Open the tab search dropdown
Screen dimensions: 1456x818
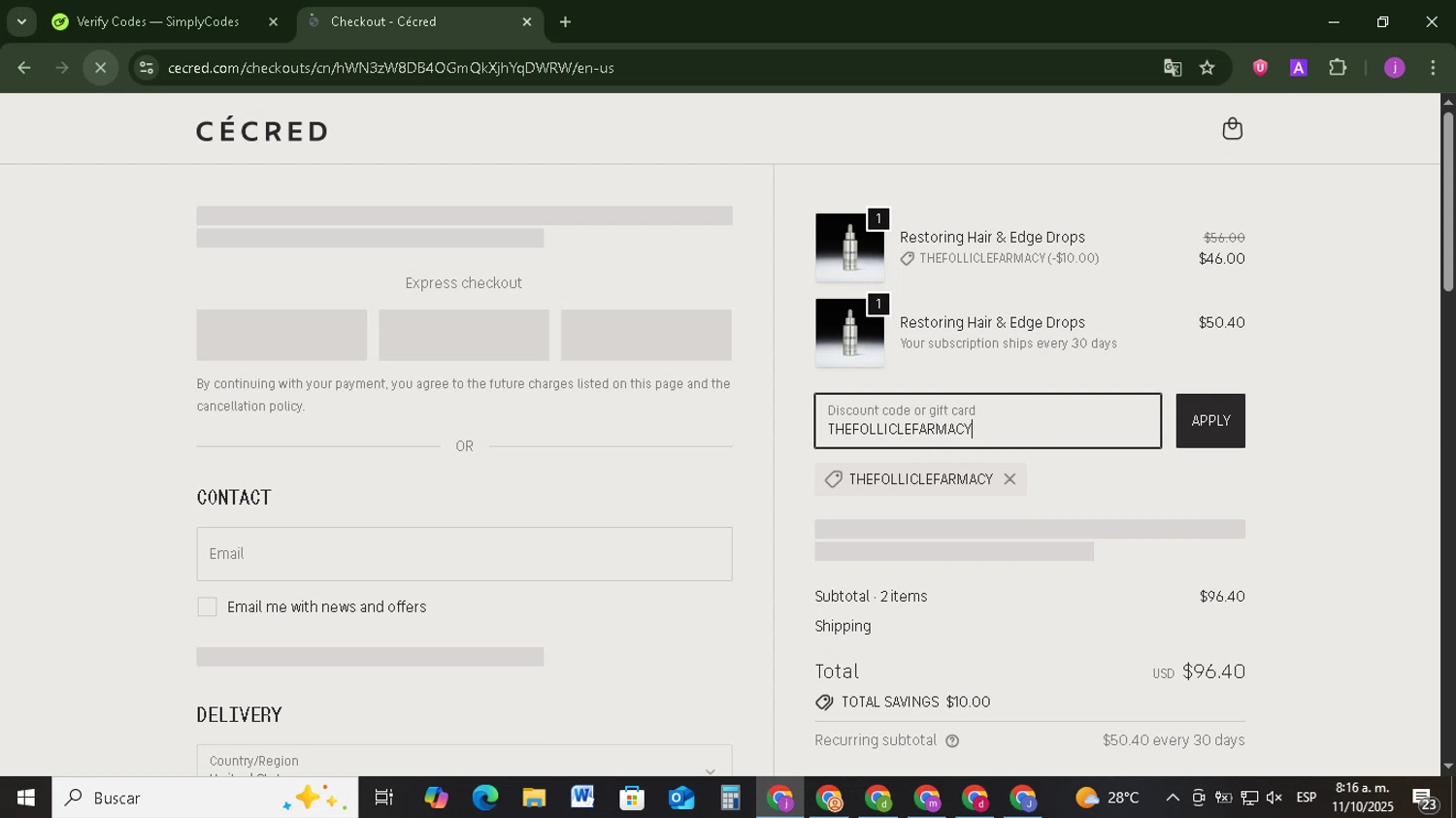pyautogui.click(x=21, y=21)
